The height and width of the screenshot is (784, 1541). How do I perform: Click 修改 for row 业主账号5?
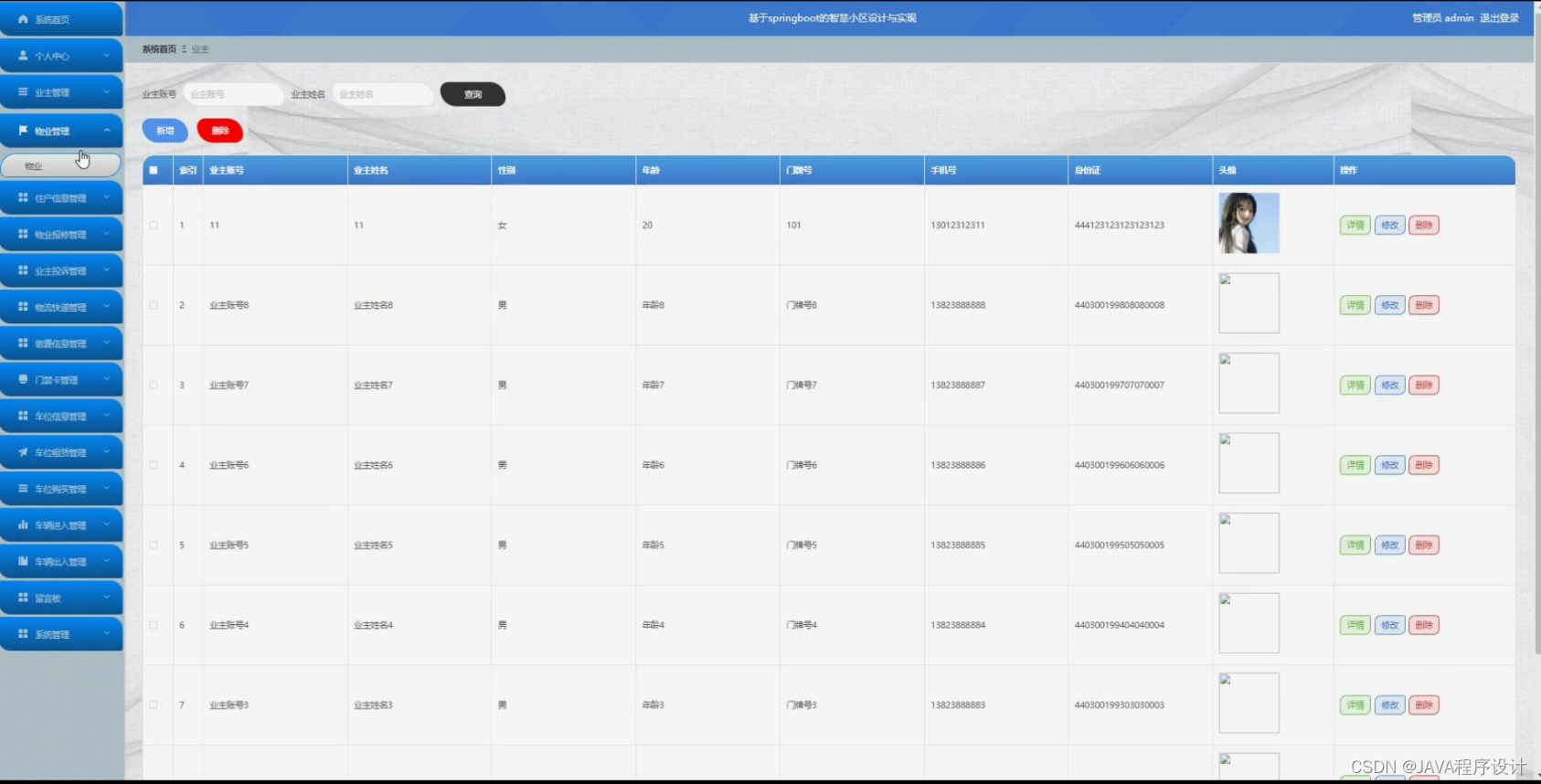pos(1389,545)
